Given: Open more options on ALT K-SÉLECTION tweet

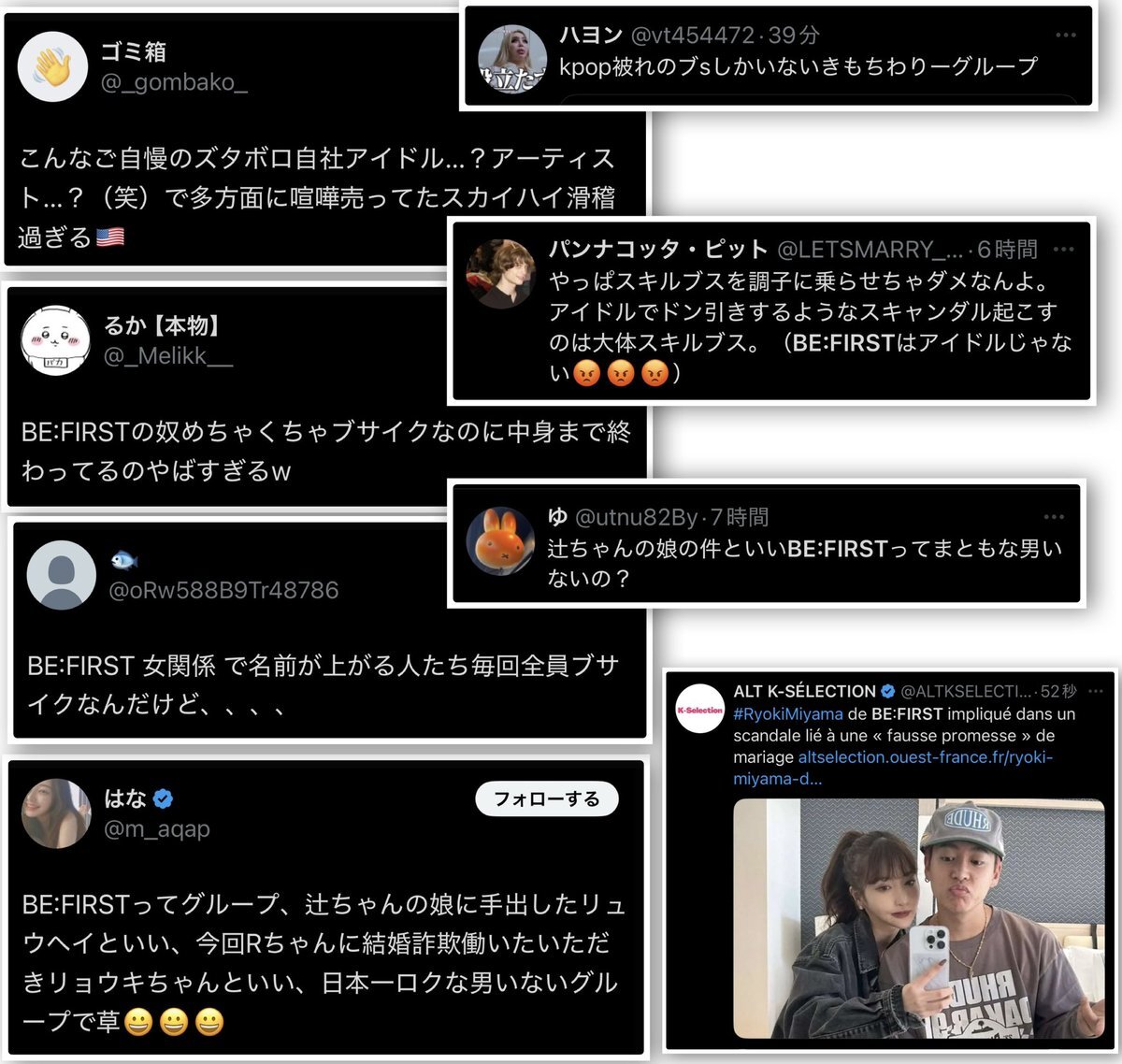Looking at the screenshot, I should click(x=1097, y=692).
